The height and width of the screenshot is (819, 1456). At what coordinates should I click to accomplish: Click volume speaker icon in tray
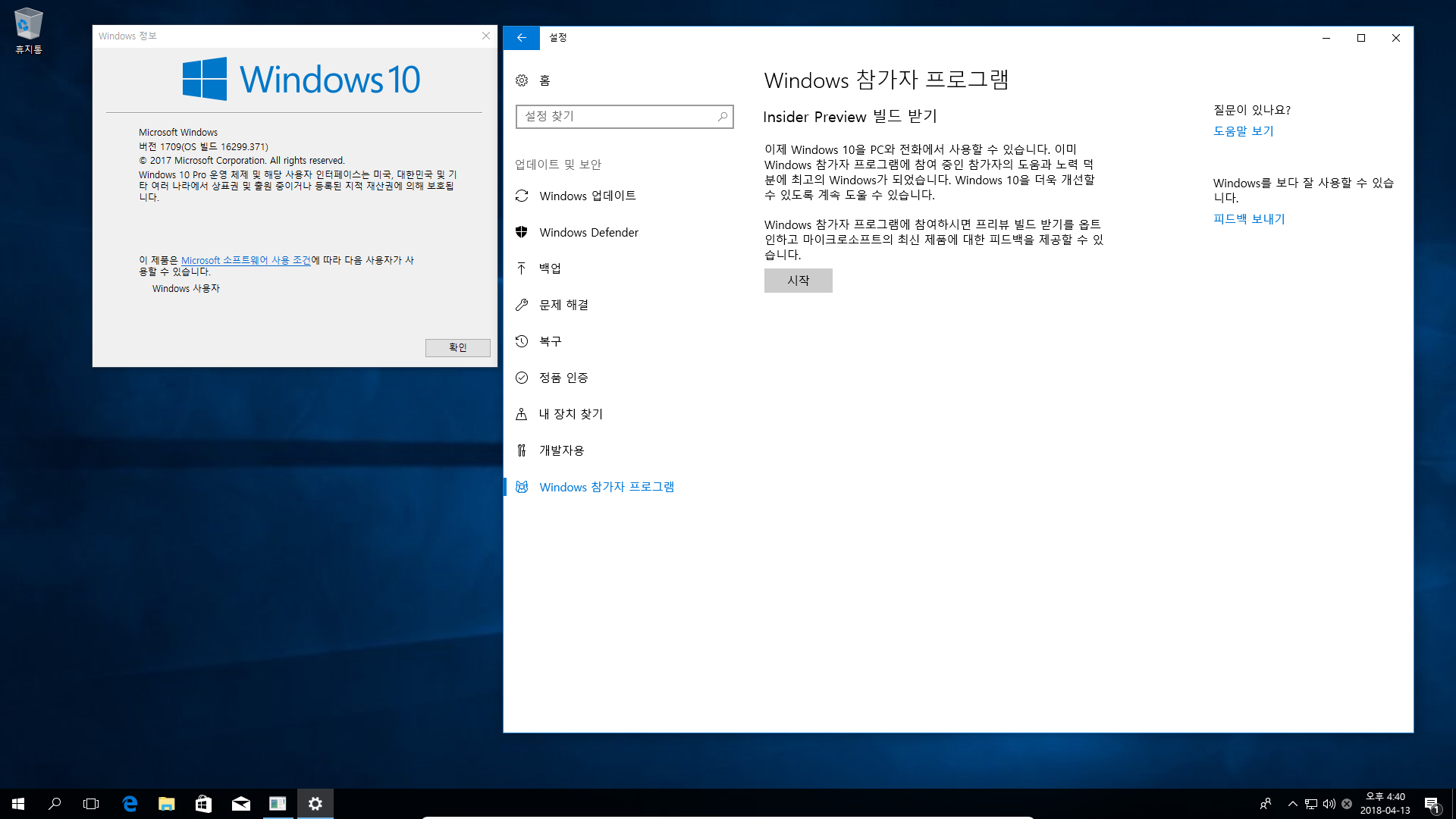coord(1329,804)
